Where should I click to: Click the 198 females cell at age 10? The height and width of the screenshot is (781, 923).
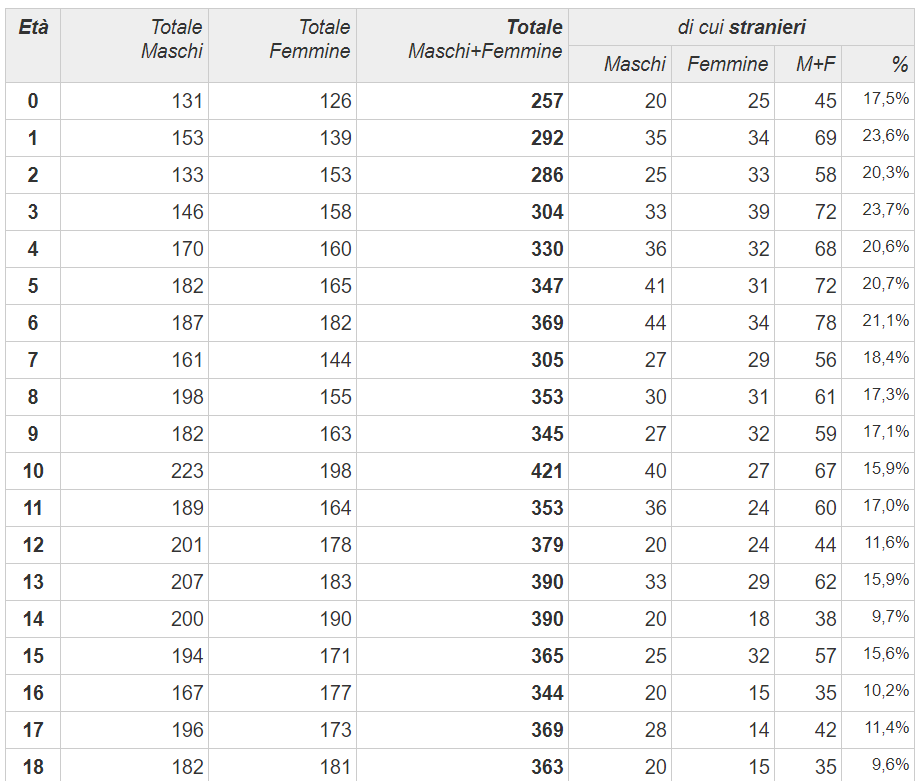[336, 471]
